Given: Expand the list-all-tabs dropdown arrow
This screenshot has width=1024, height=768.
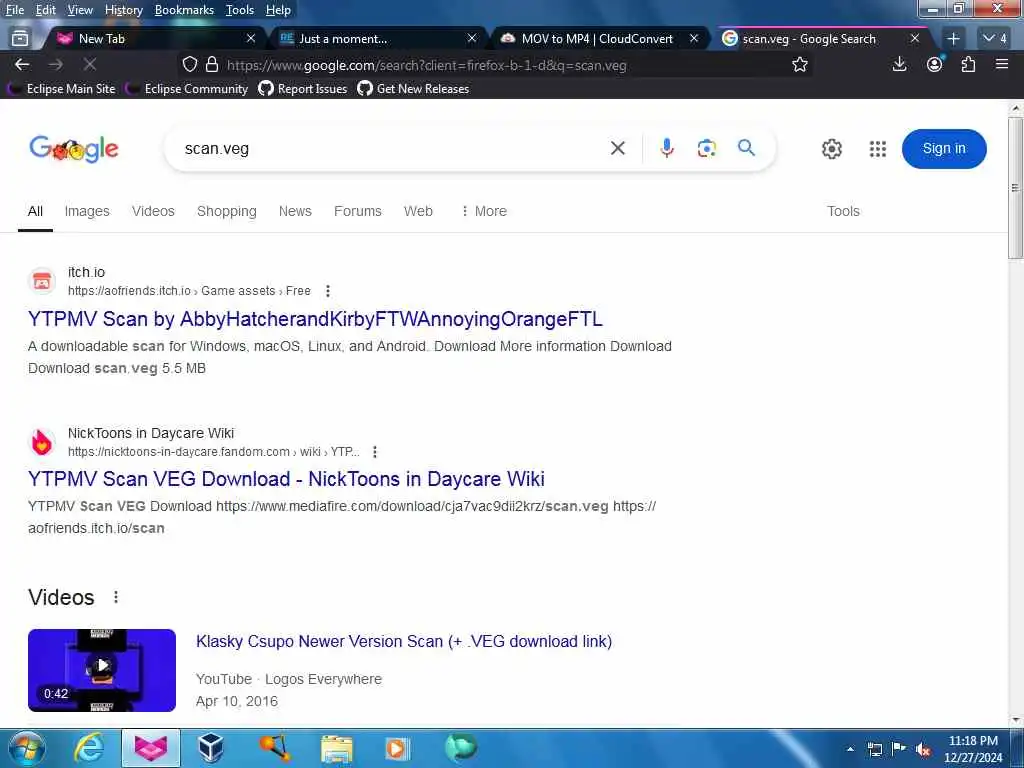Looking at the screenshot, I should [x=995, y=39].
